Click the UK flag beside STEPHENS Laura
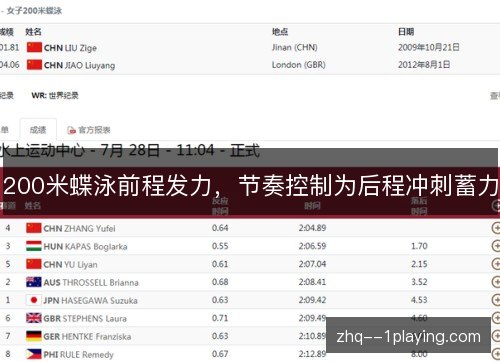Screen dimensions: 500x362 (x=34, y=318)
